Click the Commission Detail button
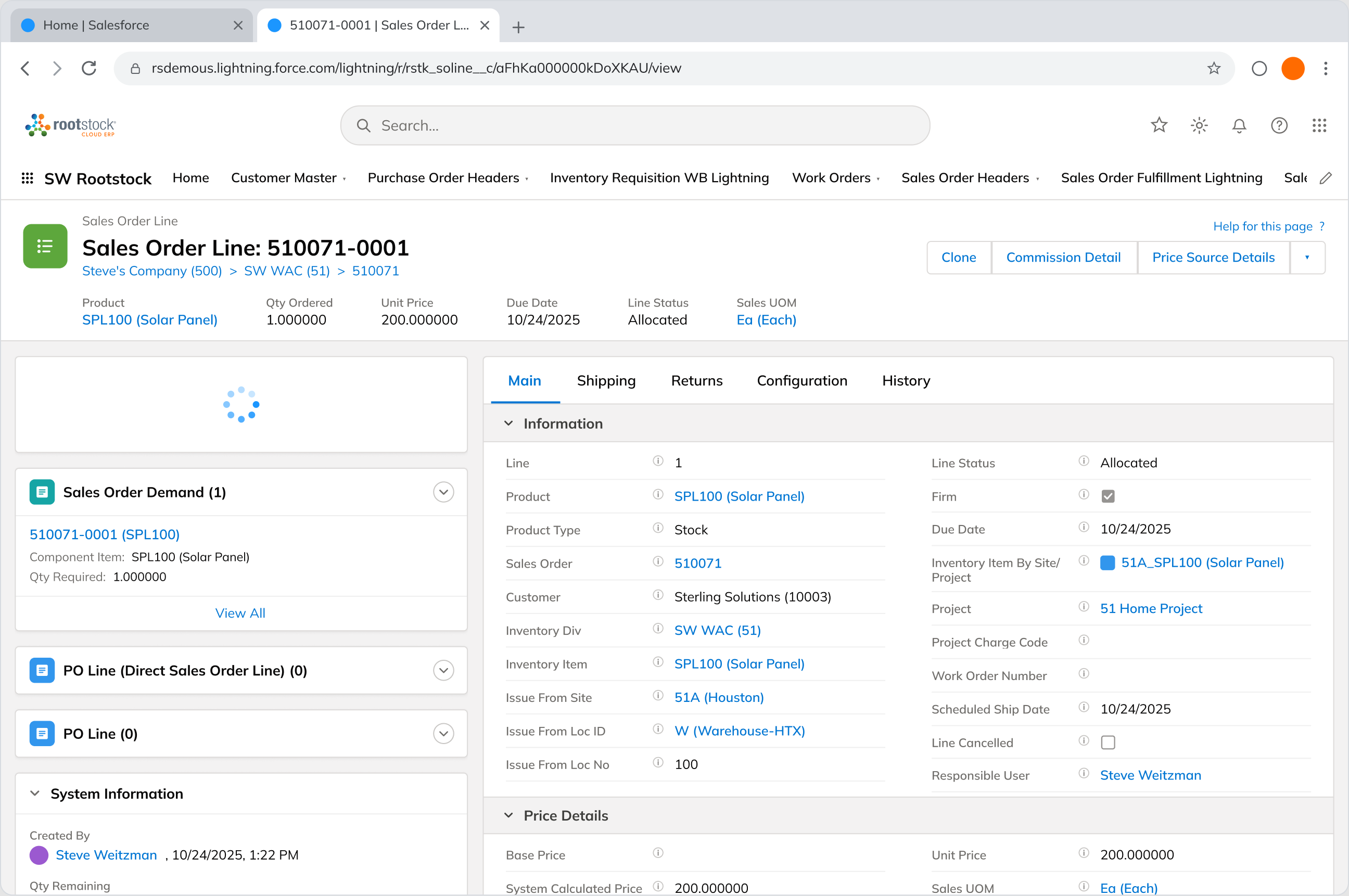 click(1063, 258)
